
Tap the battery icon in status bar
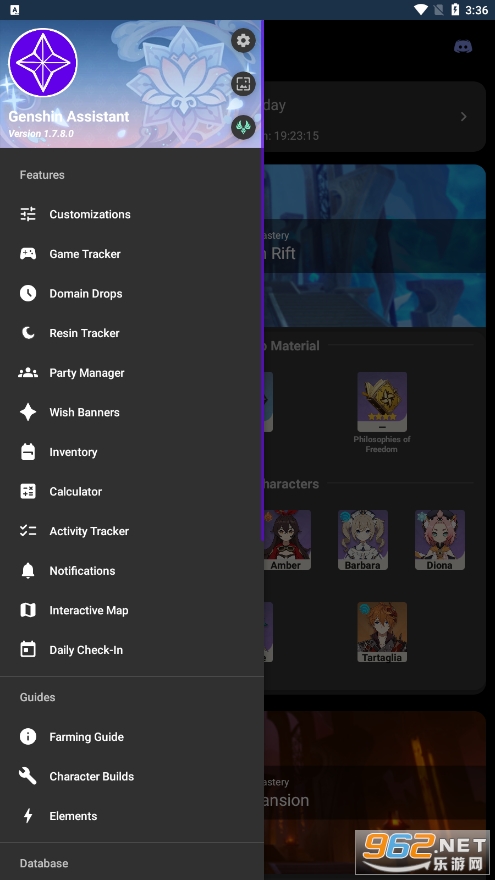tap(455, 10)
